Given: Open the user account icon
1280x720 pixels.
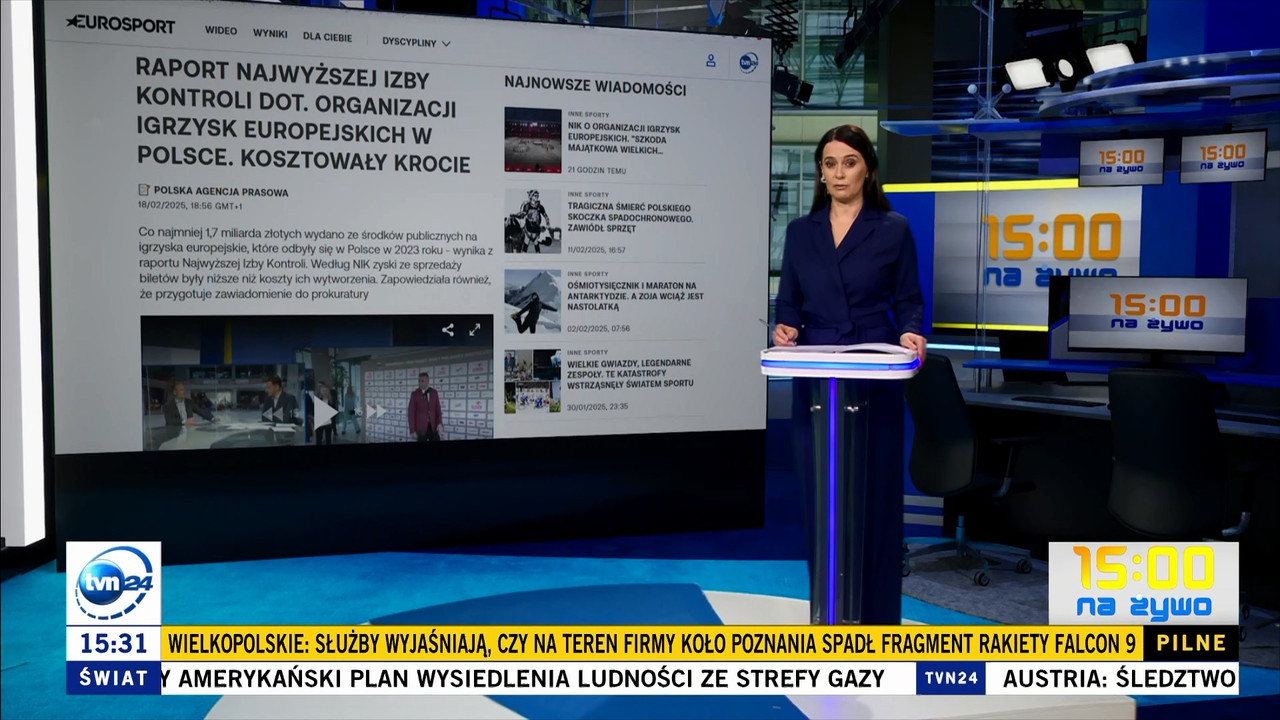Looking at the screenshot, I should pyautogui.click(x=711, y=60).
